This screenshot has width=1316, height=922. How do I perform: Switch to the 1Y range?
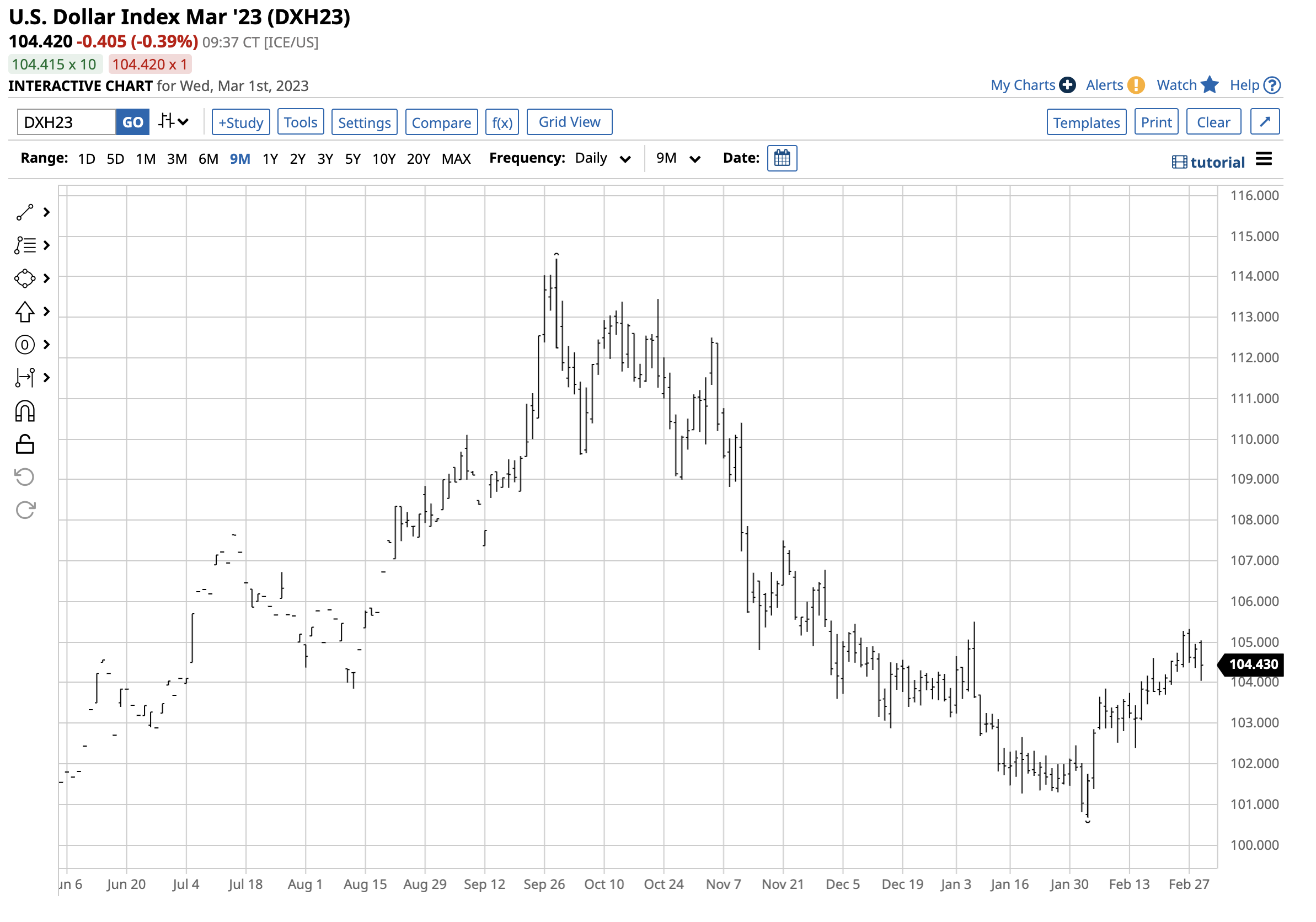pyautogui.click(x=270, y=159)
